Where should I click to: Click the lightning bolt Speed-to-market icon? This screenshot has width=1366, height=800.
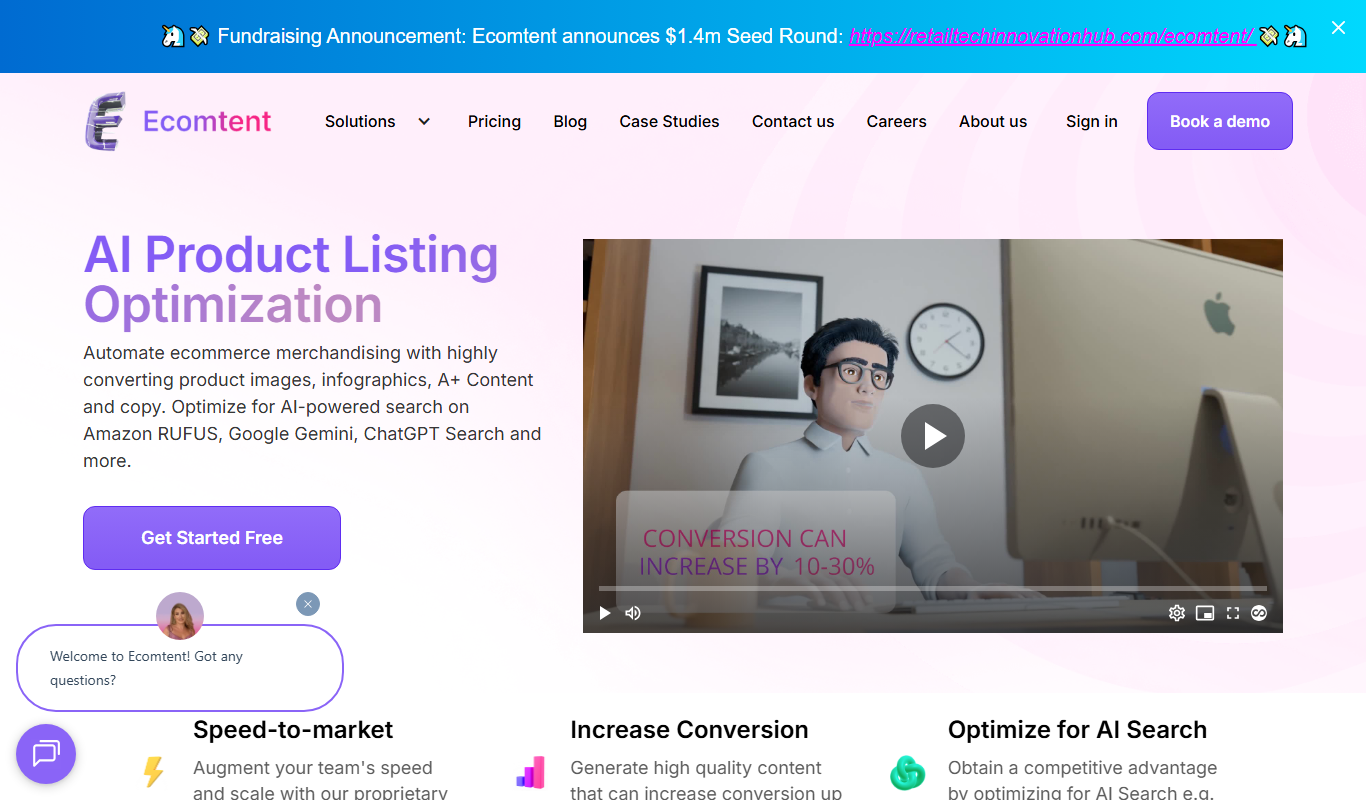pyautogui.click(x=153, y=772)
